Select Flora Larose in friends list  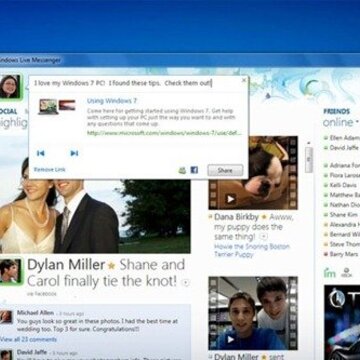pyautogui.click(x=343, y=175)
